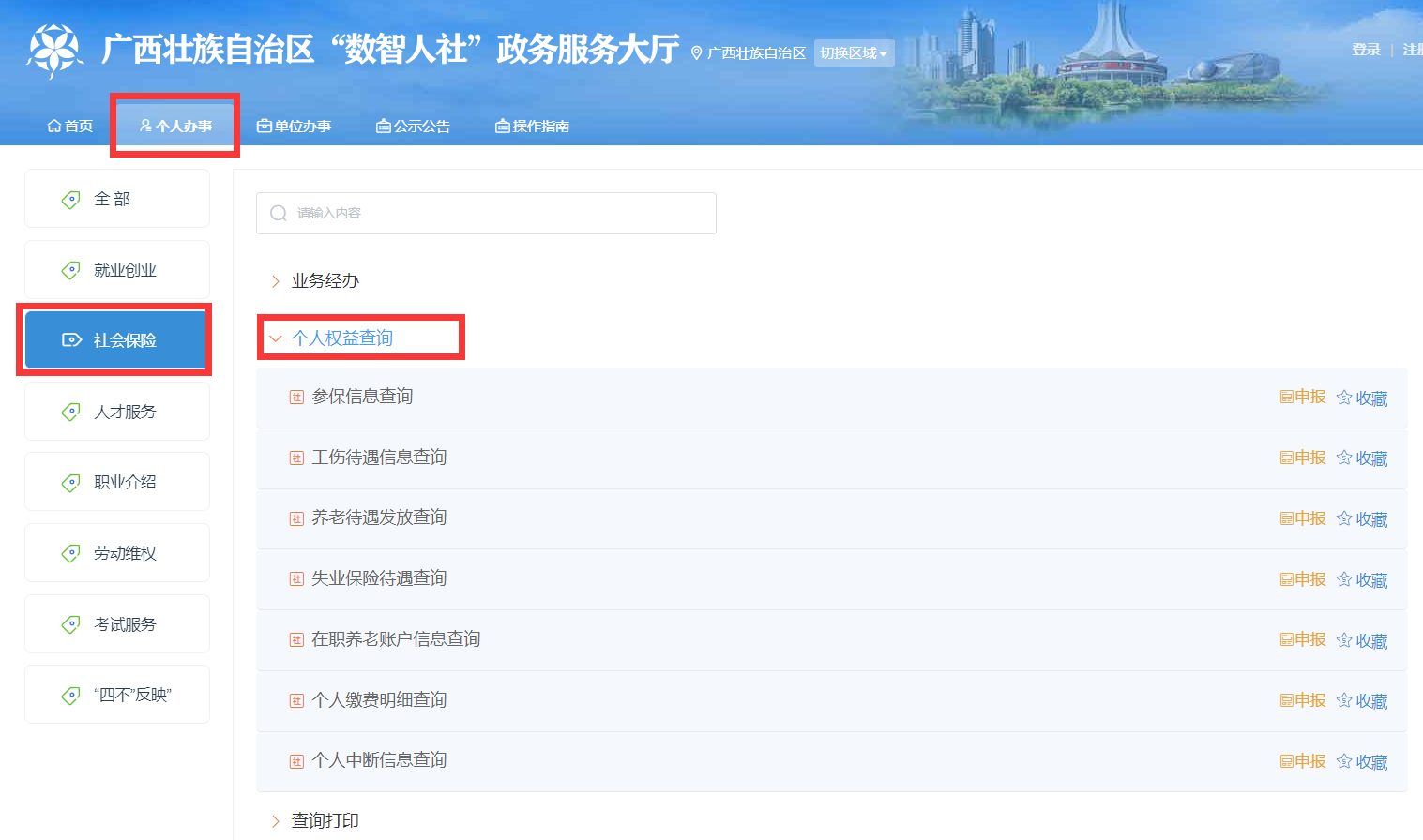The image size is (1423, 840).
Task: Click the tag icon beside 全部
Action: [70, 200]
